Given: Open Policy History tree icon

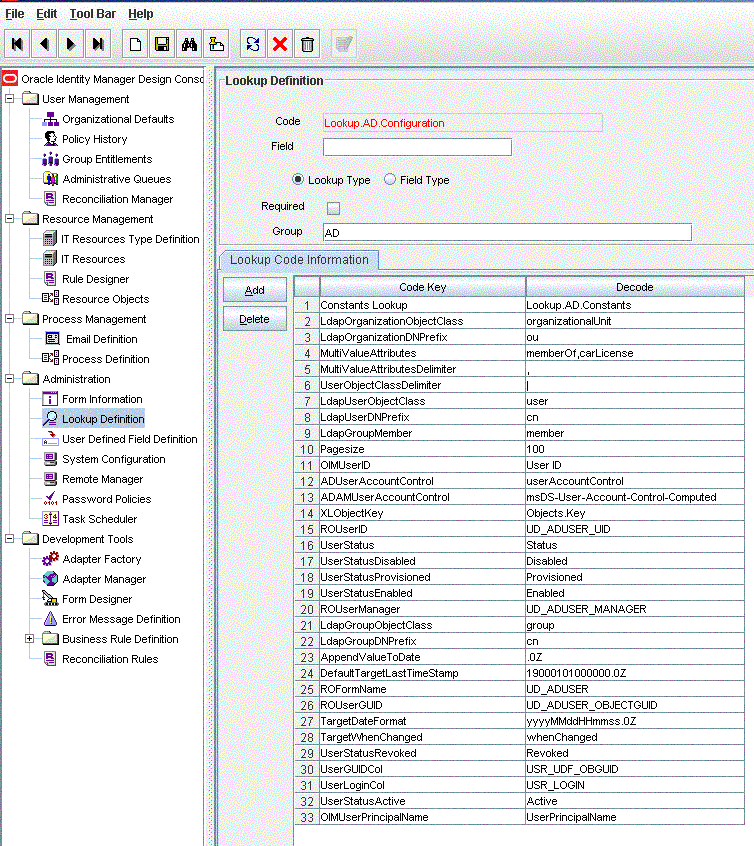Looking at the screenshot, I should click(x=50, y=139).
